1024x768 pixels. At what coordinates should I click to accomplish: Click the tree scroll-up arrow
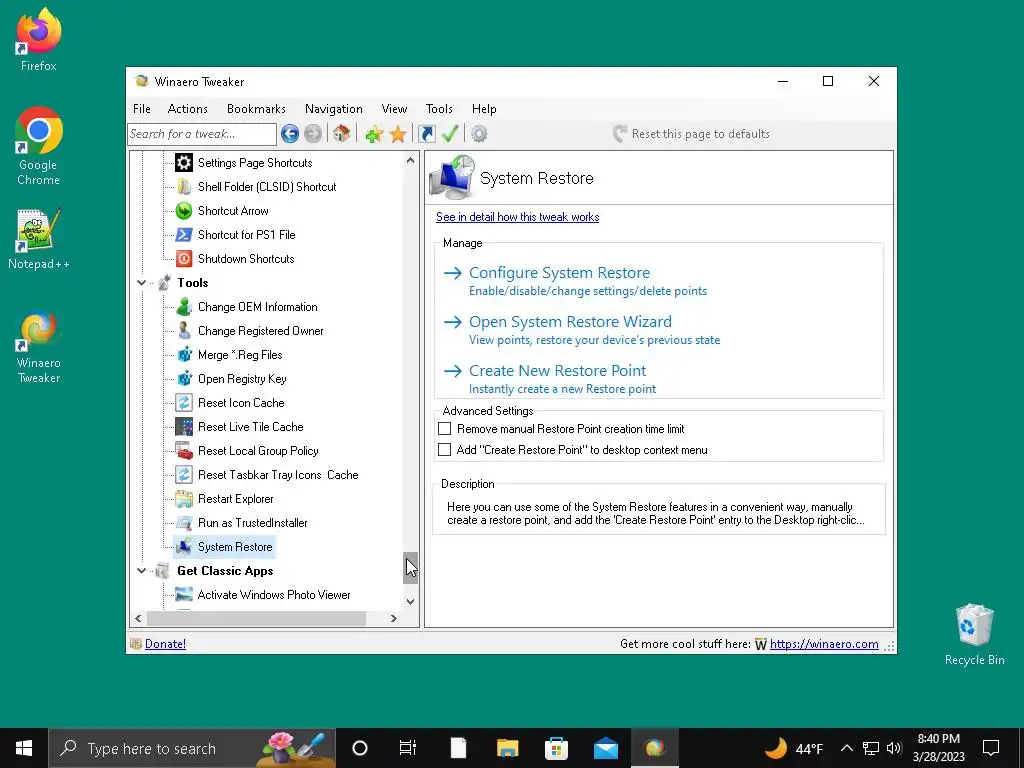[410, 160]
